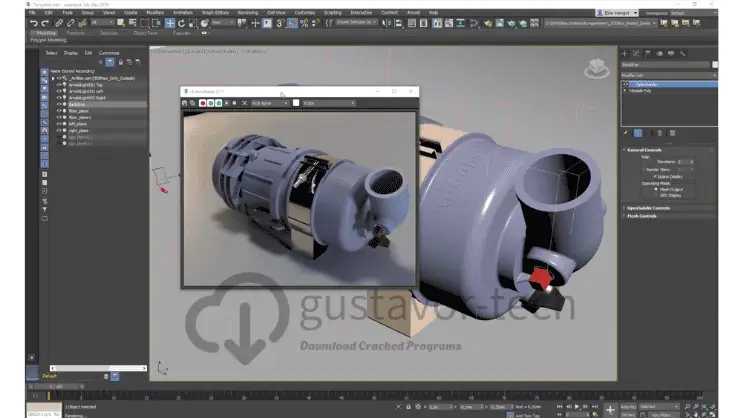
Task: Activate the Select and Move tool
Action: 170,23
